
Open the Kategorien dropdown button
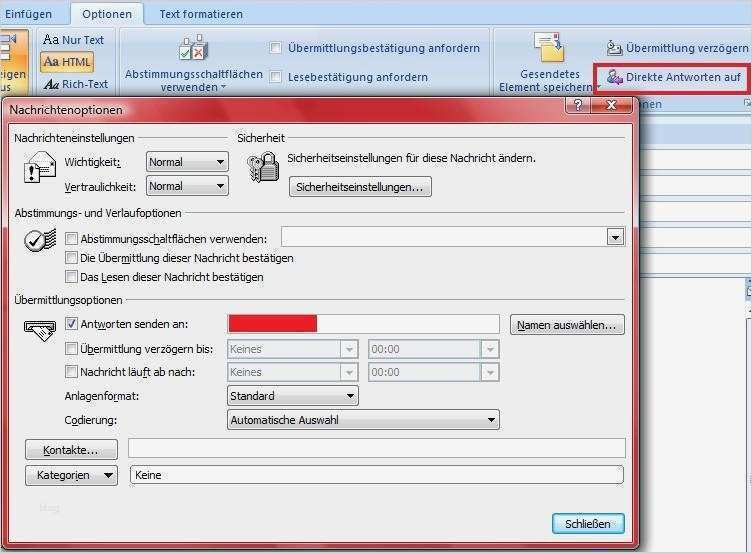[x=71, y=475]
